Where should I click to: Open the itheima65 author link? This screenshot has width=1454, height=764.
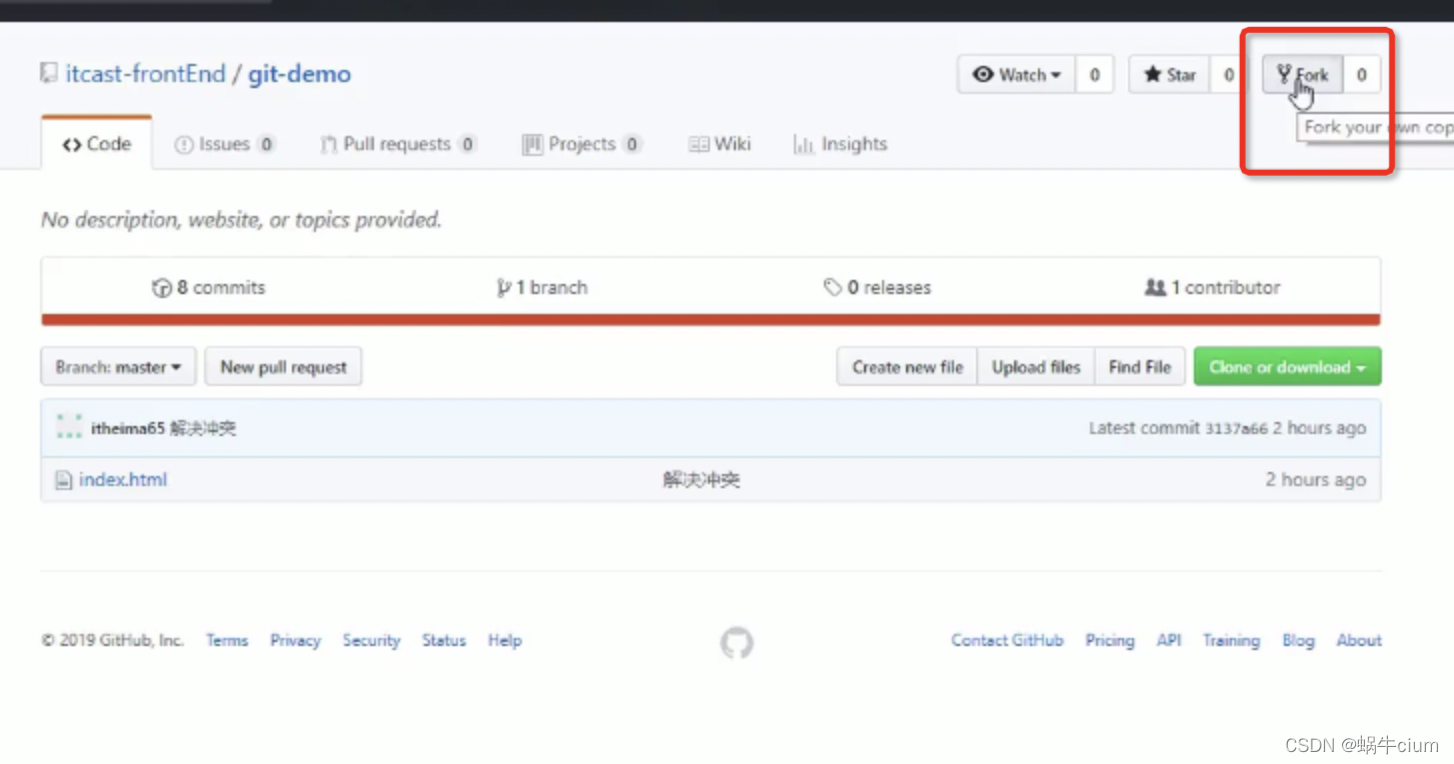127,428
